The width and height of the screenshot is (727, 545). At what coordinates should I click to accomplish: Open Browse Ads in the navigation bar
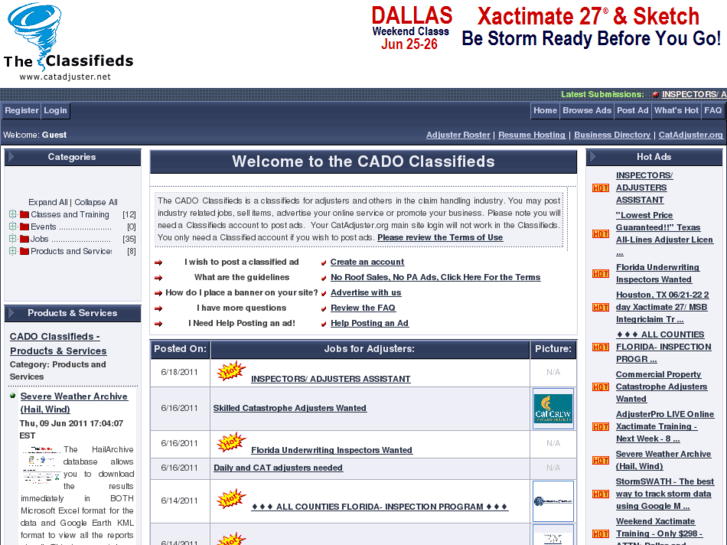pyautogui.click(x=587, y=110)
